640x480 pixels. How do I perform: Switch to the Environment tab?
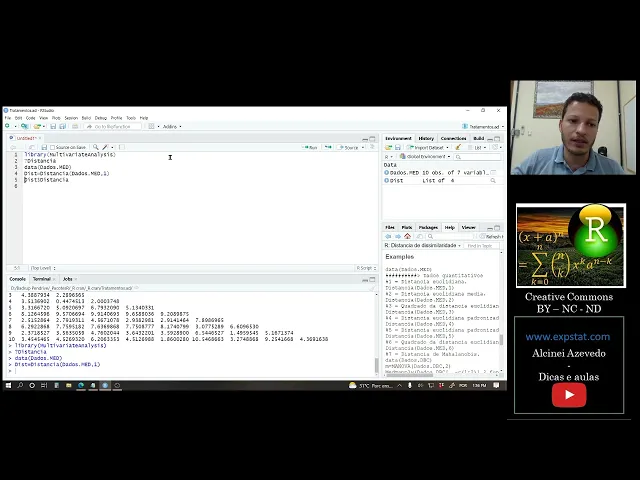(x=398, y=138)
